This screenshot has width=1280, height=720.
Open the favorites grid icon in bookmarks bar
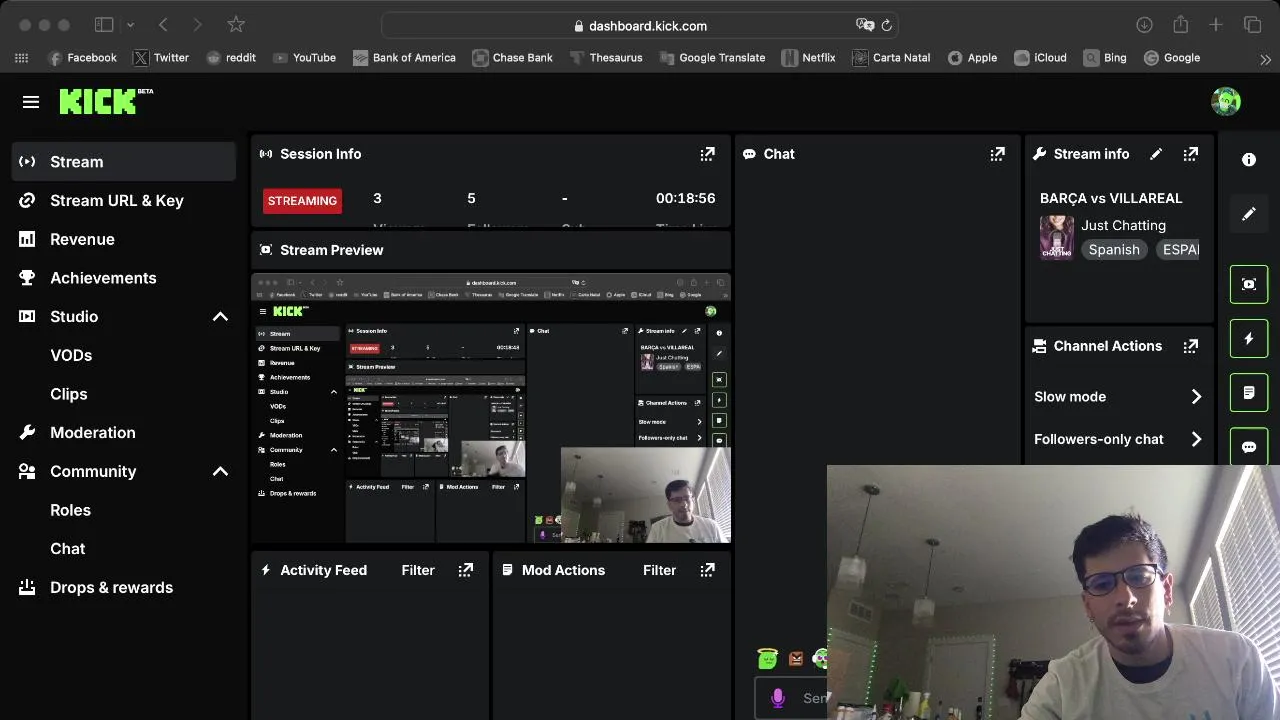21,58
